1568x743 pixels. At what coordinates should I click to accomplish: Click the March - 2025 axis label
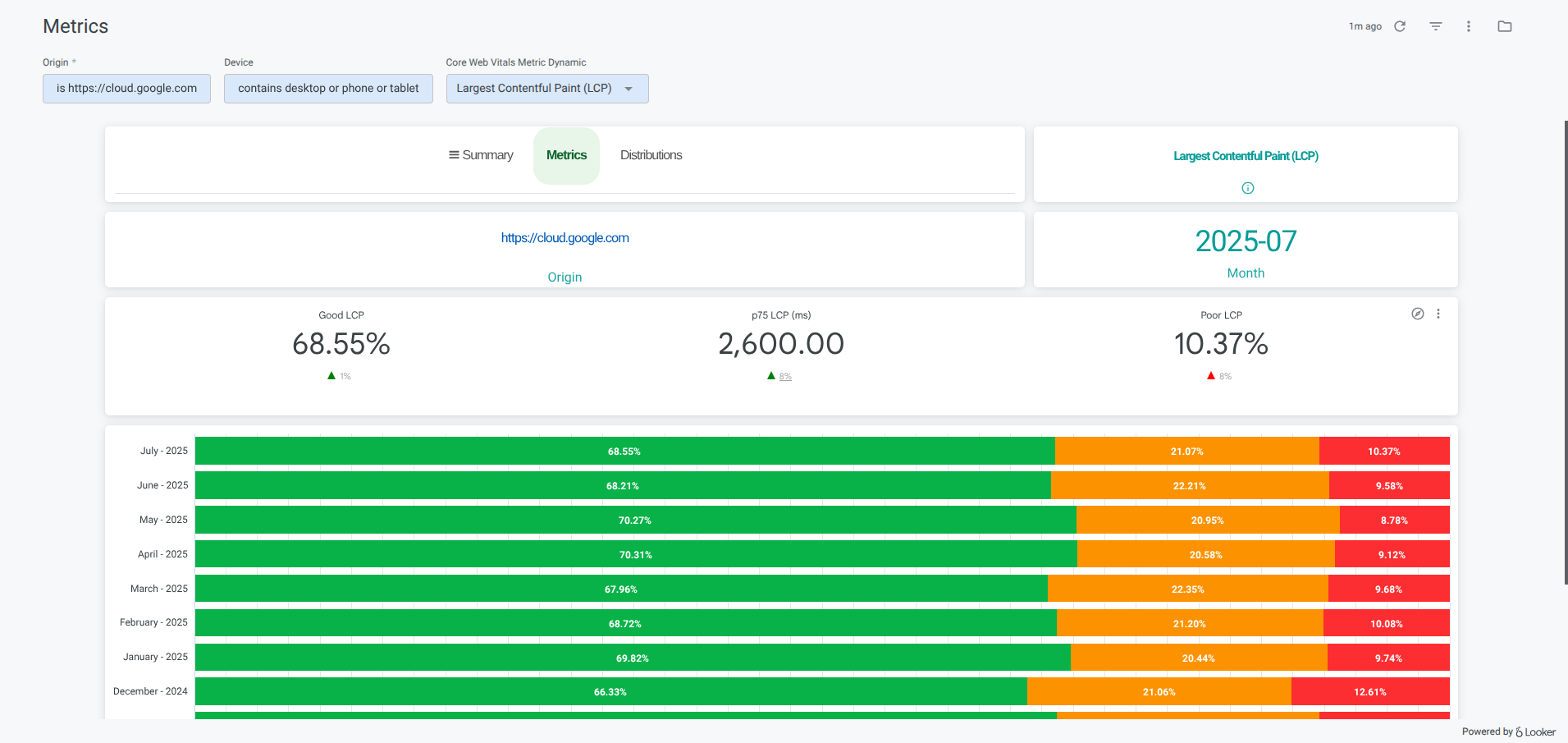[159, 589]
